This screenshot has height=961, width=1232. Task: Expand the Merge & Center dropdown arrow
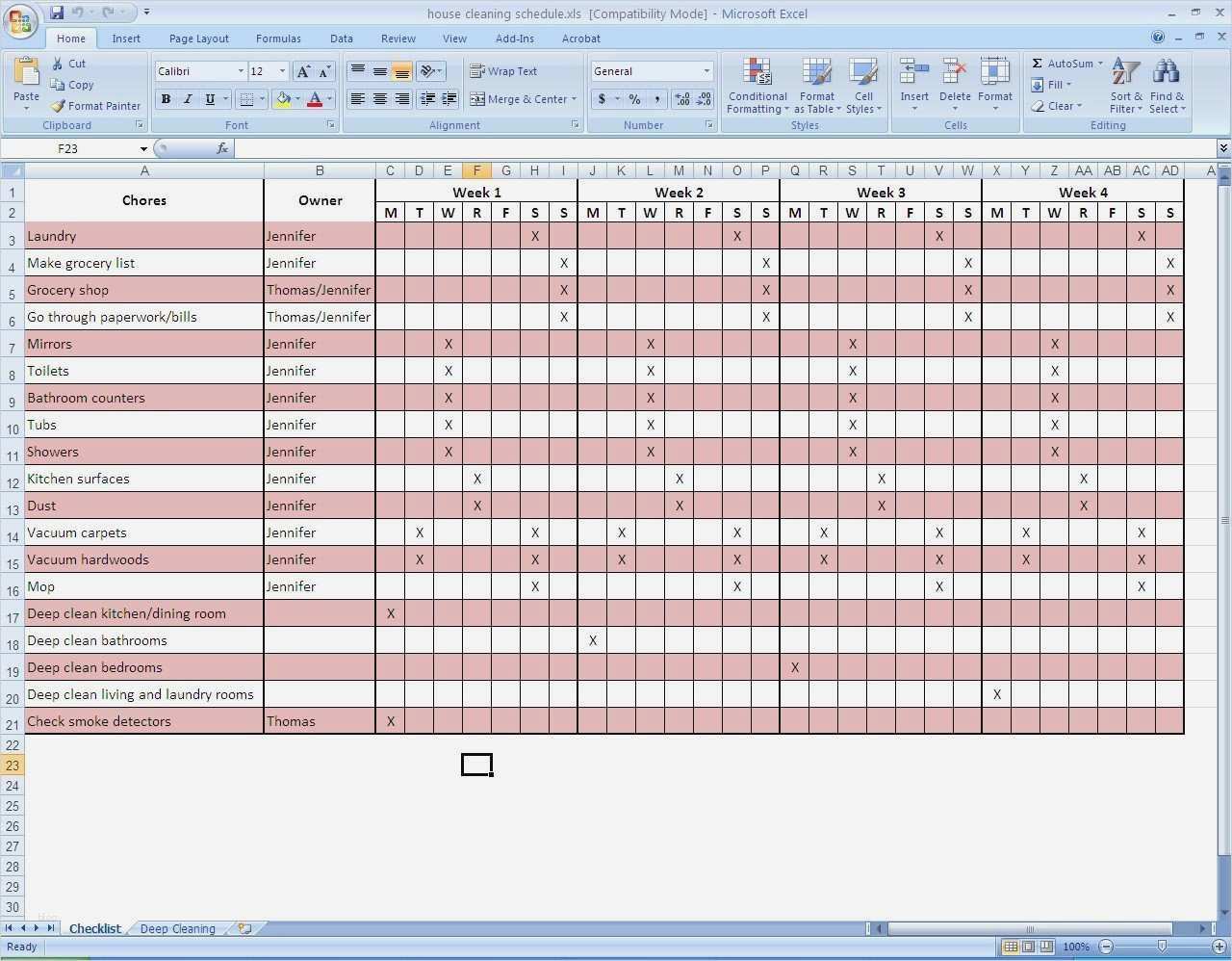click(x=574, y=99)
